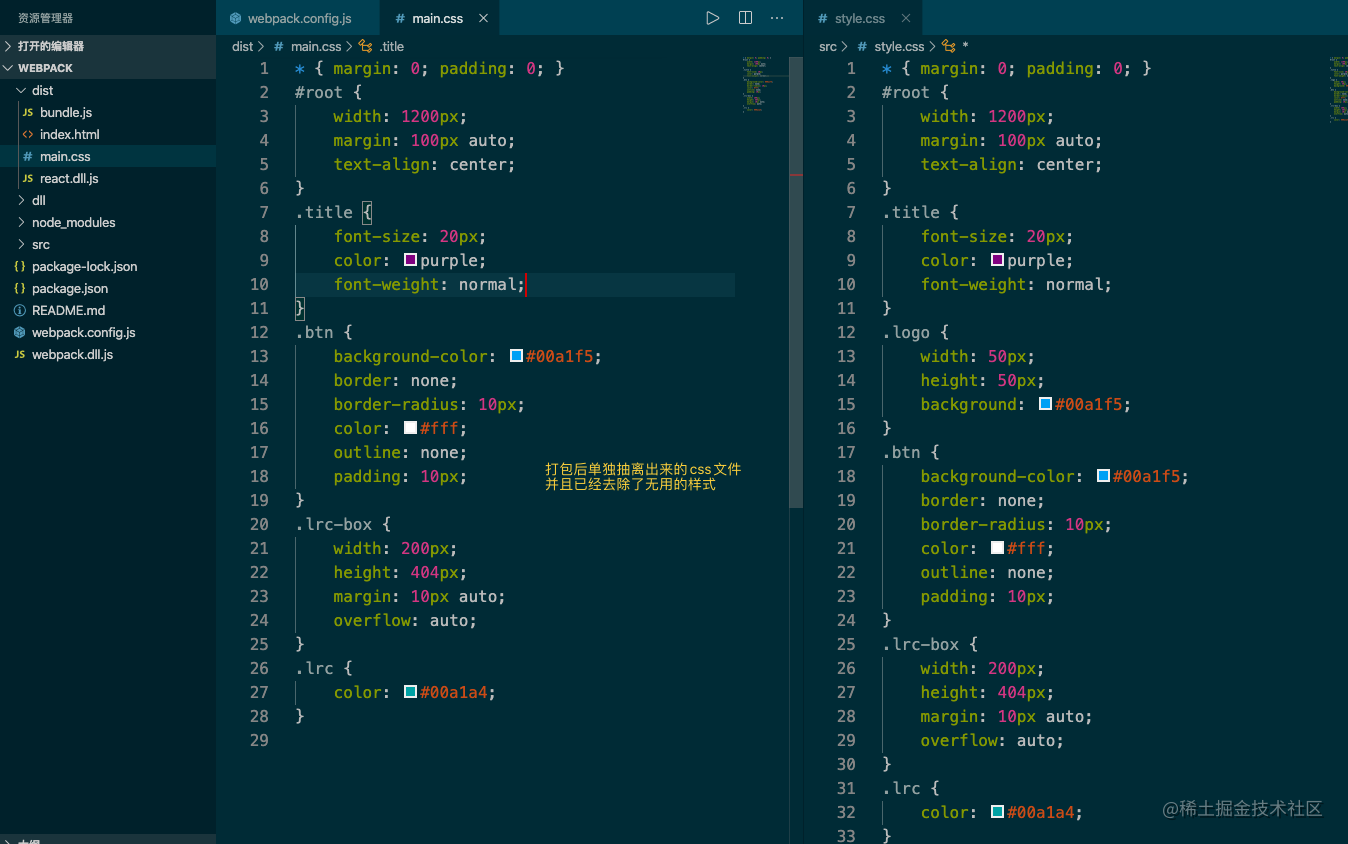Click the 资源管理器 explorer title
1348x844 pixels.
click(x=45, y=18)
